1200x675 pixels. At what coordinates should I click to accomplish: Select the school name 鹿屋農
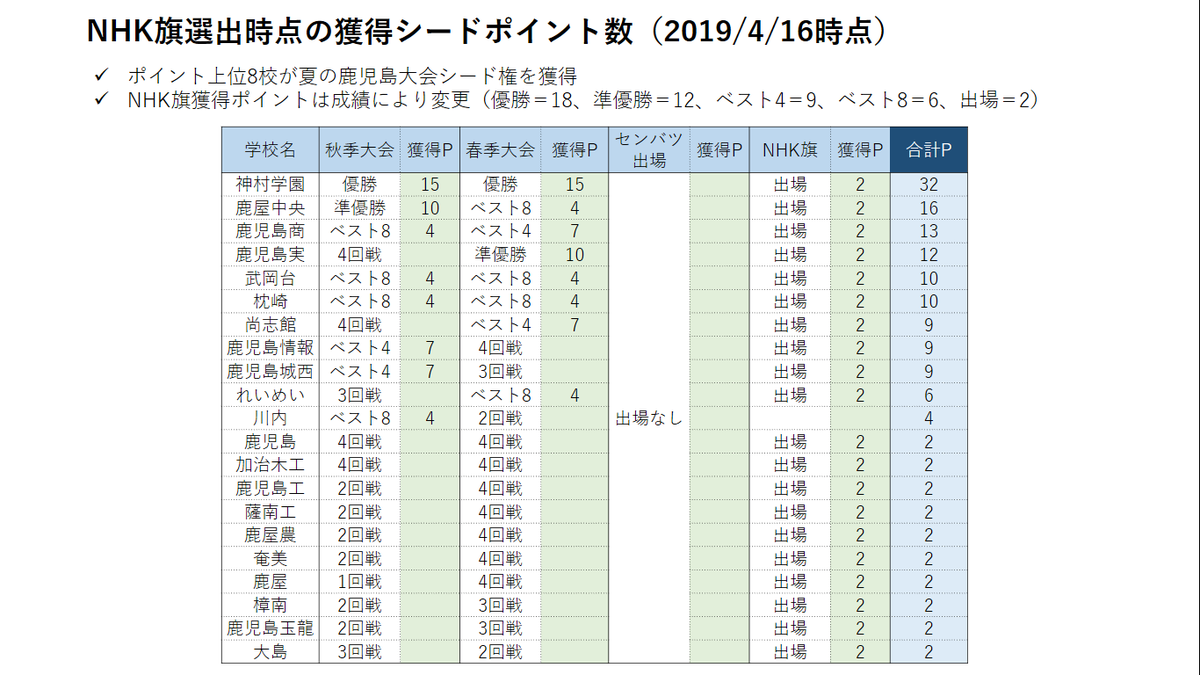[x=270, y=535]
